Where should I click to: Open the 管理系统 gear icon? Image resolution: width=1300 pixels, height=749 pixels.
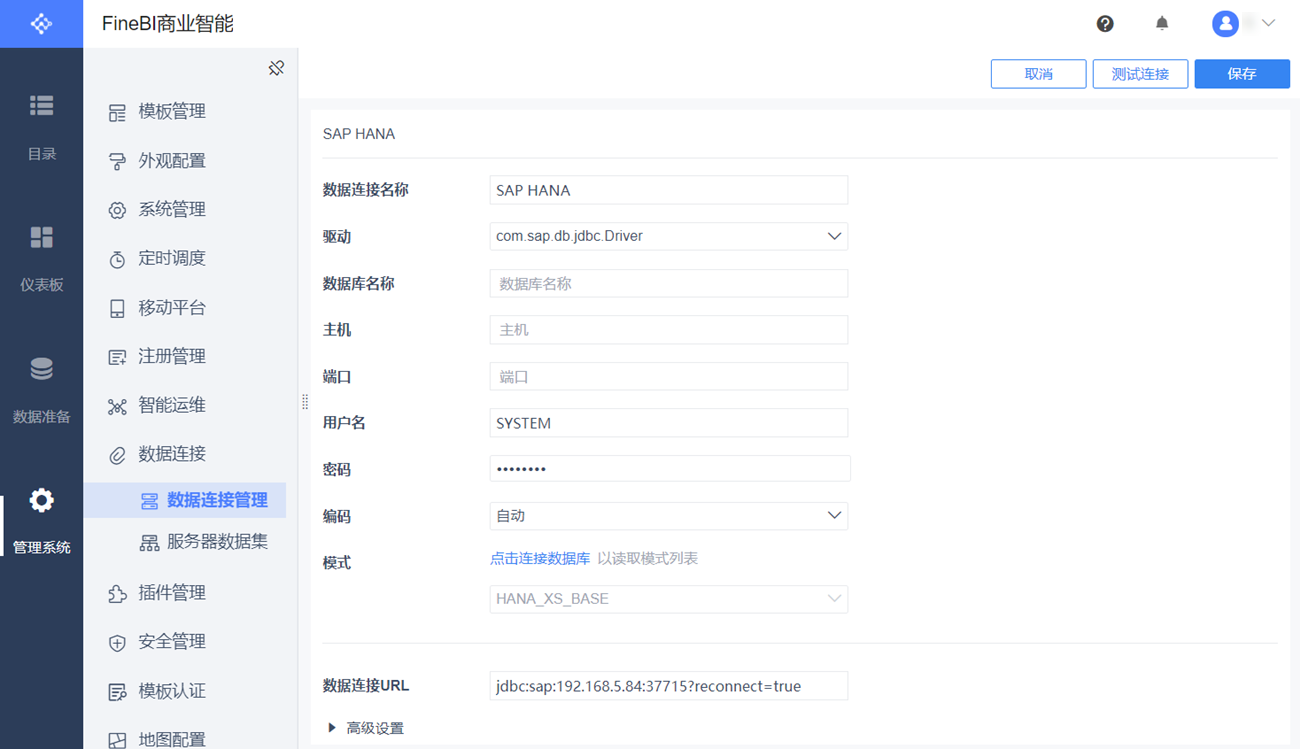tap(41, 500)
